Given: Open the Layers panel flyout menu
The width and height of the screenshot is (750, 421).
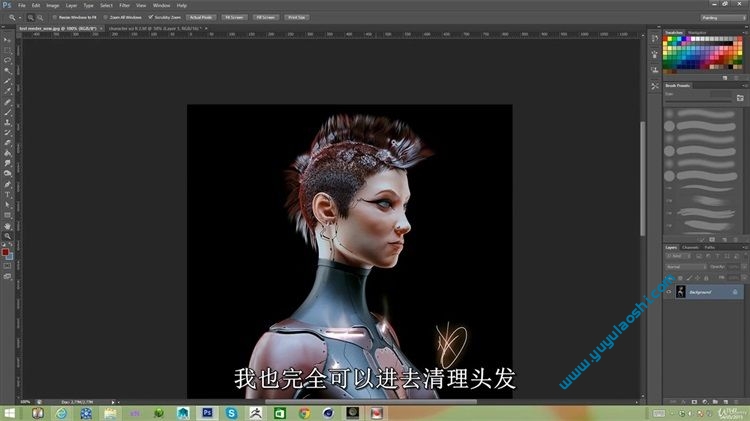Looking at the screenshot, I should pos(745,247).
